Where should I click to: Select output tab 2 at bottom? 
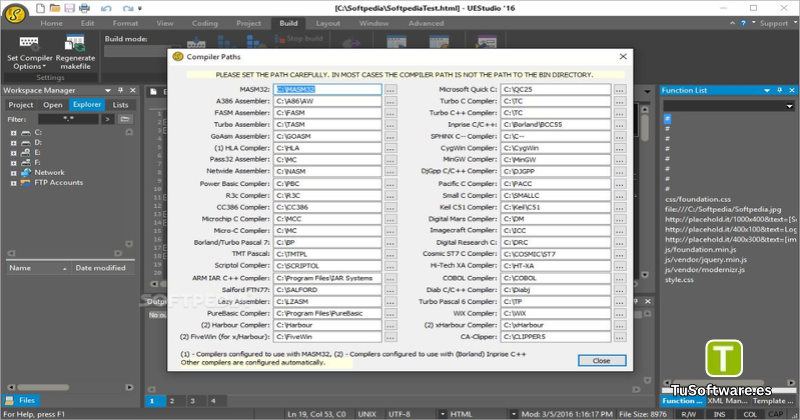(172, 401)
